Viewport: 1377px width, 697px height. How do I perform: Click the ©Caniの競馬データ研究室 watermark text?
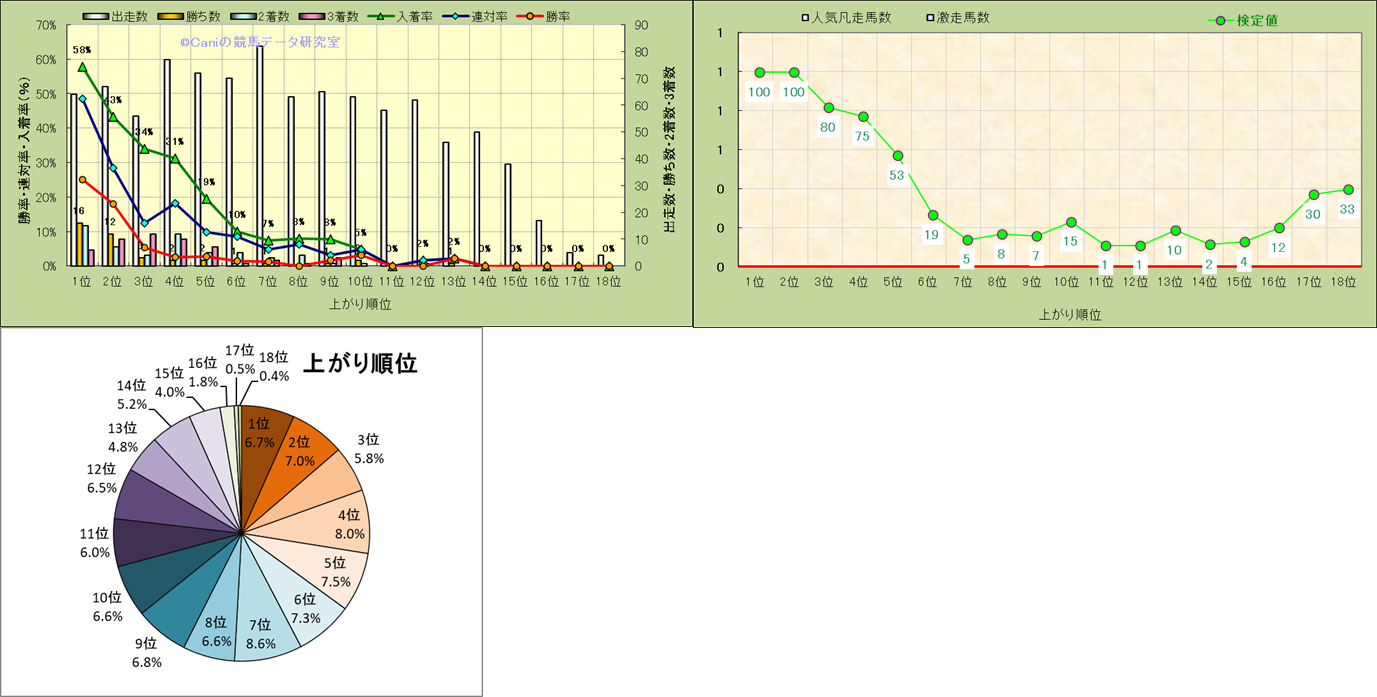click(259, 42)
